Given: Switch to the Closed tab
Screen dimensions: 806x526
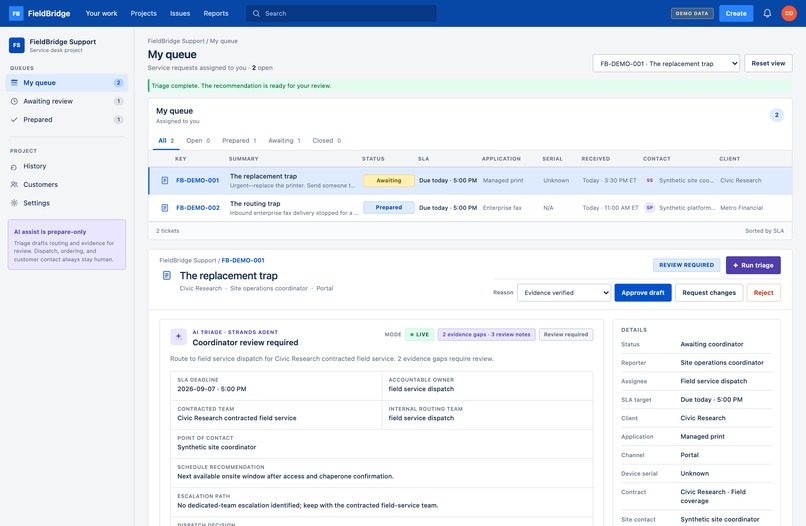Looking at the screenshot, I should coord(326,140).
